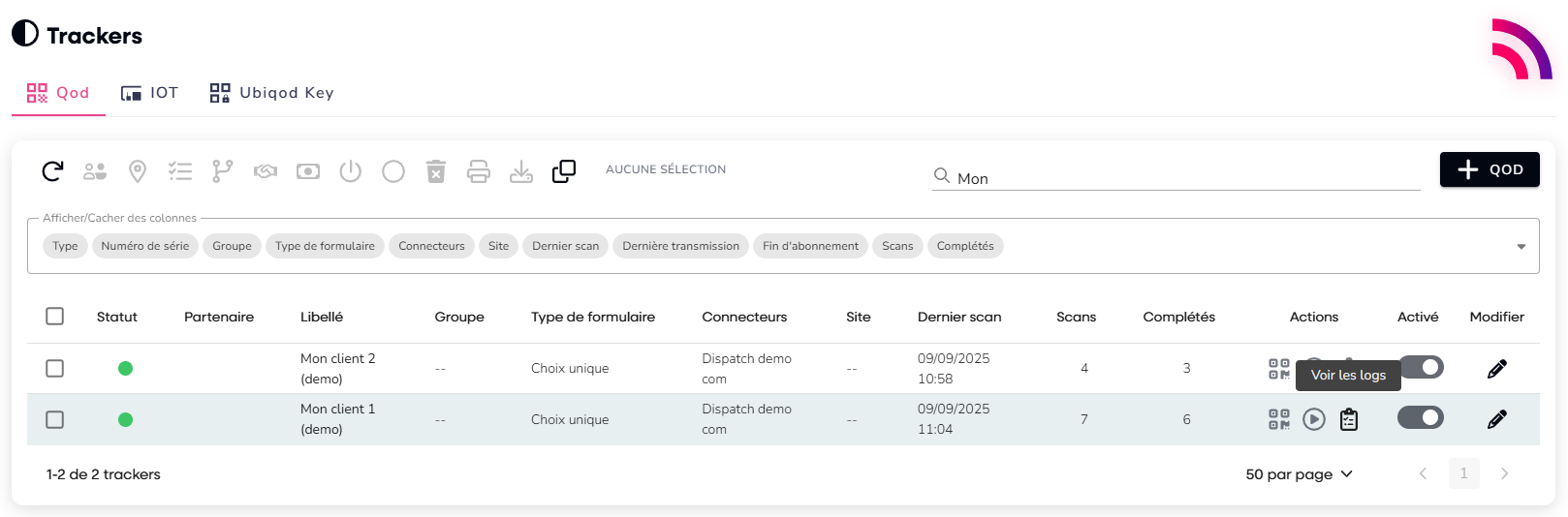Image resolution: width=1568 pixels, height=517 pixels.
Task: Expand the Afficher/Cacher des colonnes dropdown arrow
Action: tap(1521, 247)
